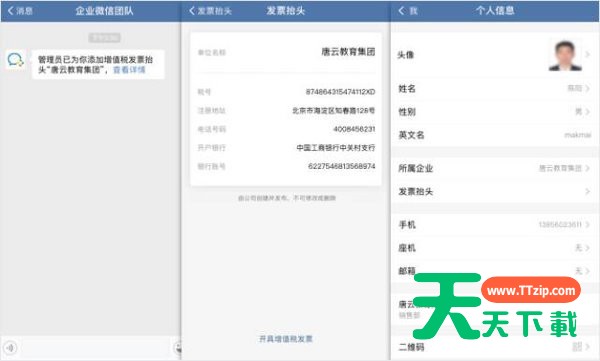The height and width of the screenshot is (361, 600).
Task: Tap the 英文名 row
Action: pos(494,135)
